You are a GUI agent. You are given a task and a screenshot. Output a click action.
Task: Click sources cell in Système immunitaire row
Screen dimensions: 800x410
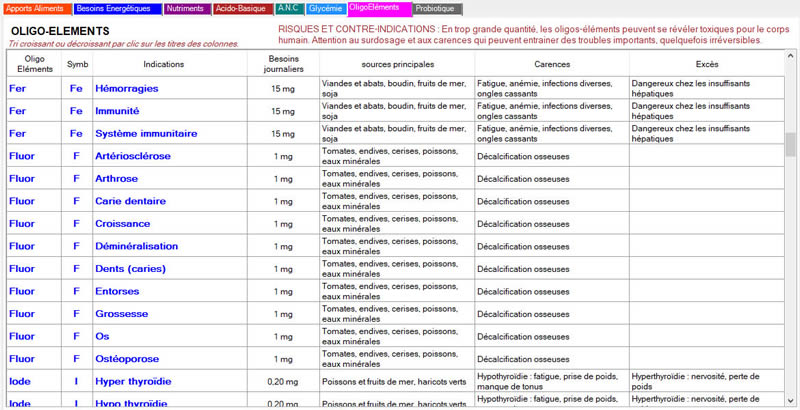tap(397, 133)
